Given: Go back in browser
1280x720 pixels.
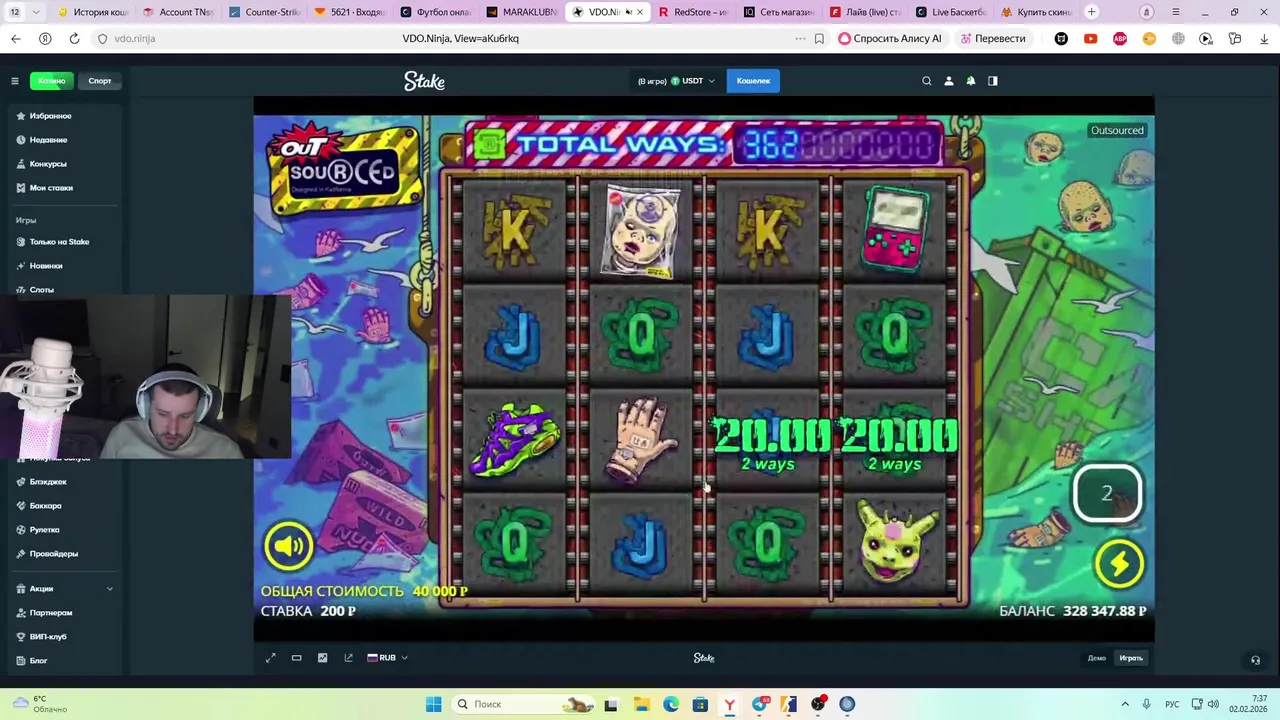Looking at the screenshot, I should coord(15,38).
